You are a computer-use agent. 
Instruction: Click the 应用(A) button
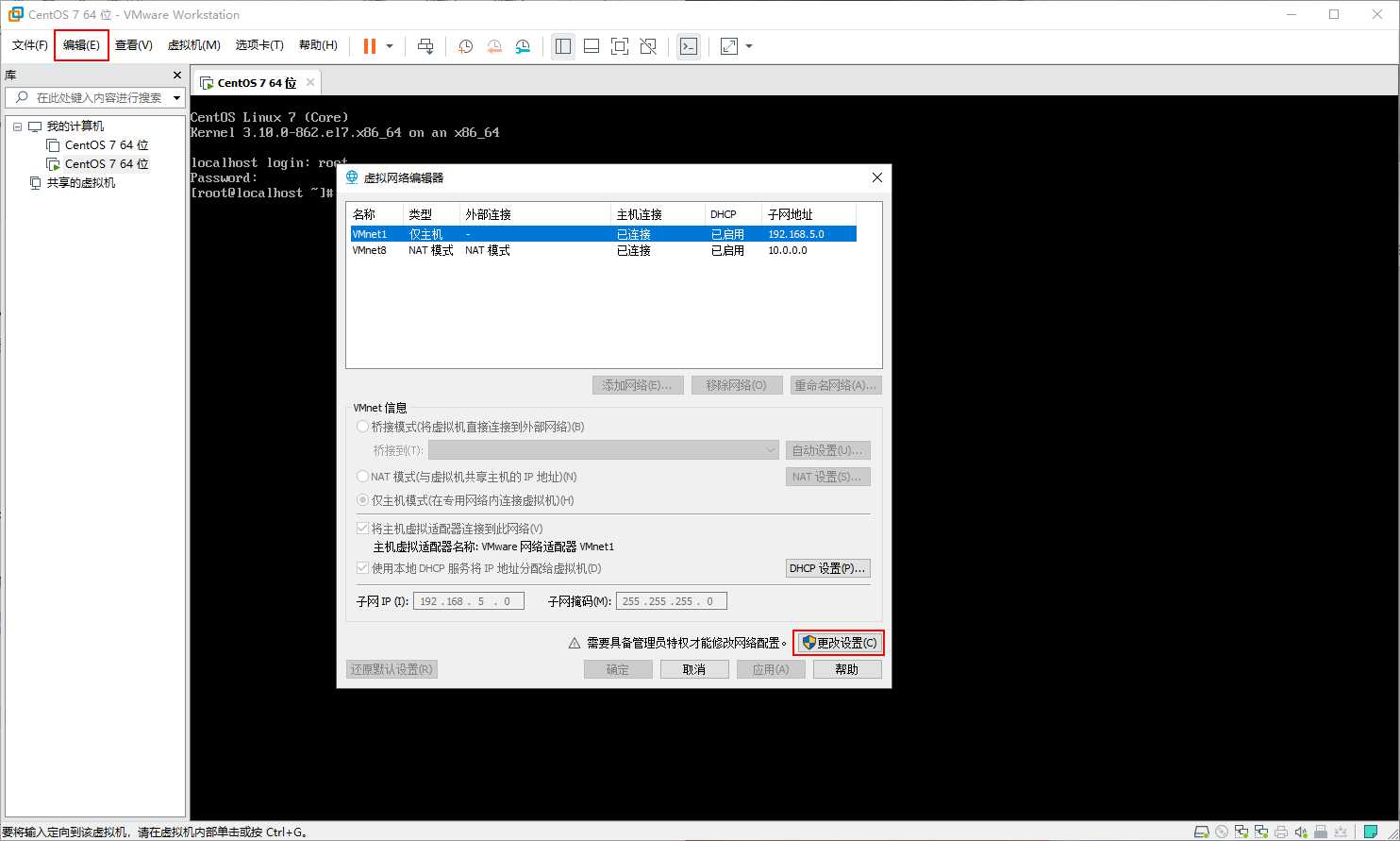(x=770, y=669)
